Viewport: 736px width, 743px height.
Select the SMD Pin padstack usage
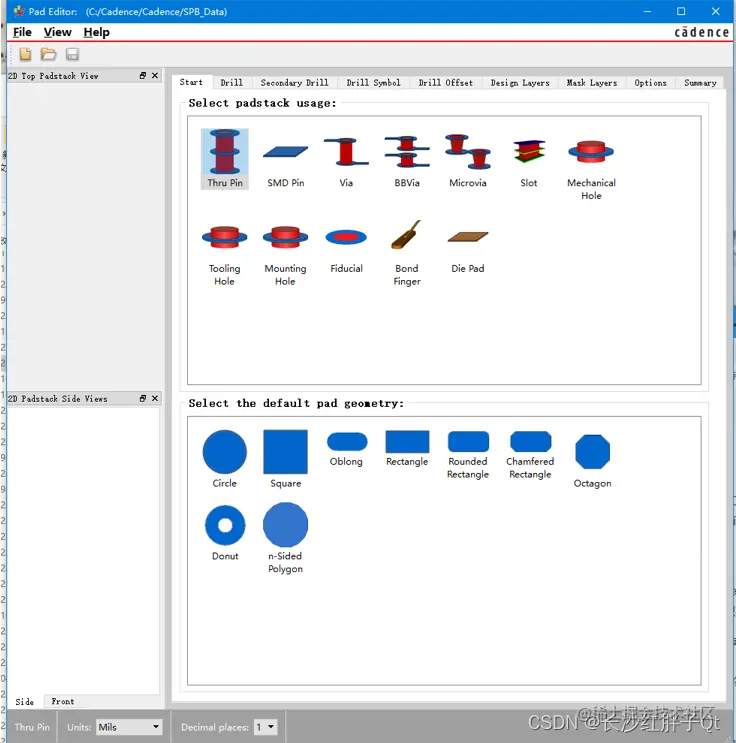[x=285, y=159]
